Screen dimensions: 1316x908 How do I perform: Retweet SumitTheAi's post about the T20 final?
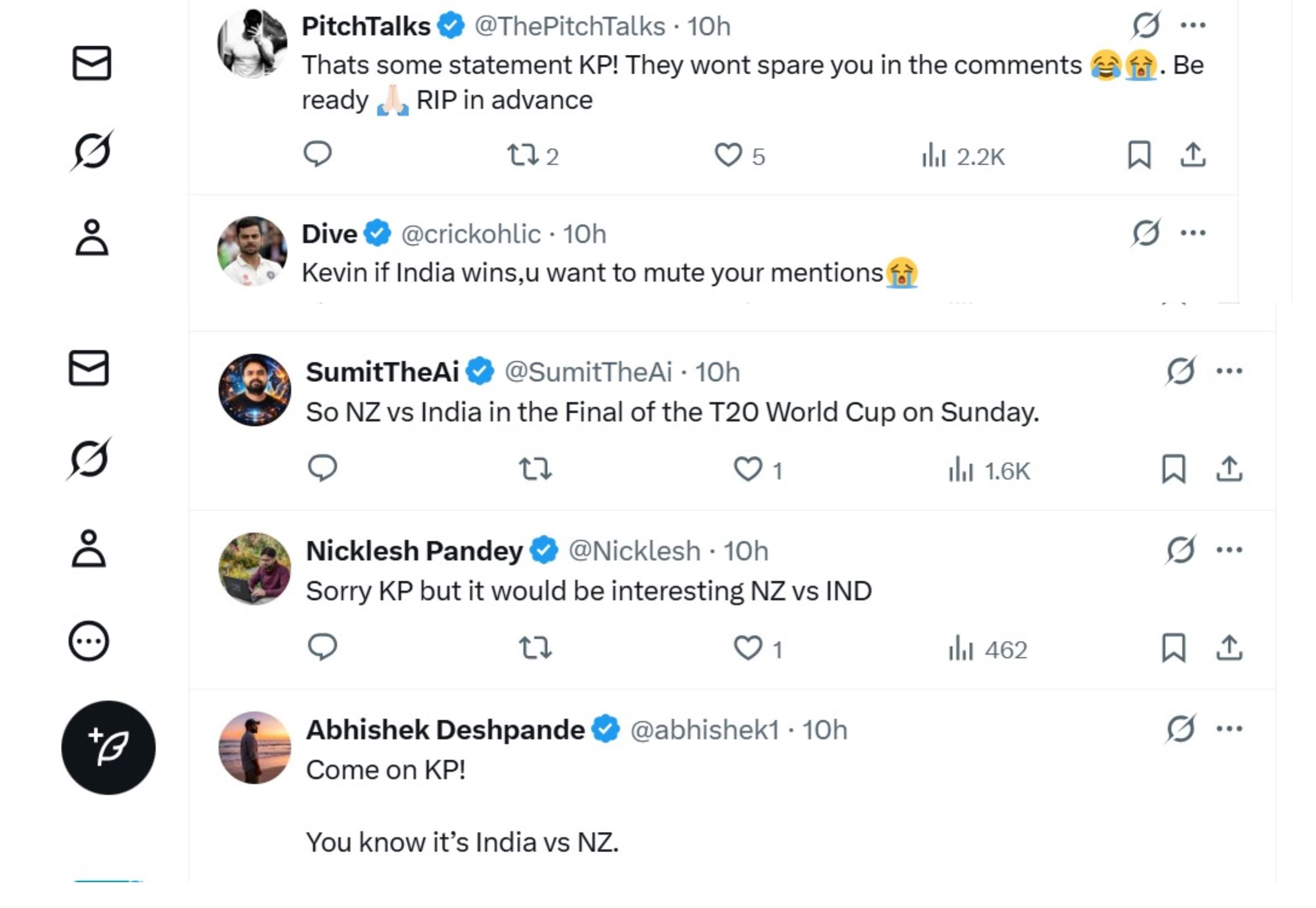click(535, 470)
